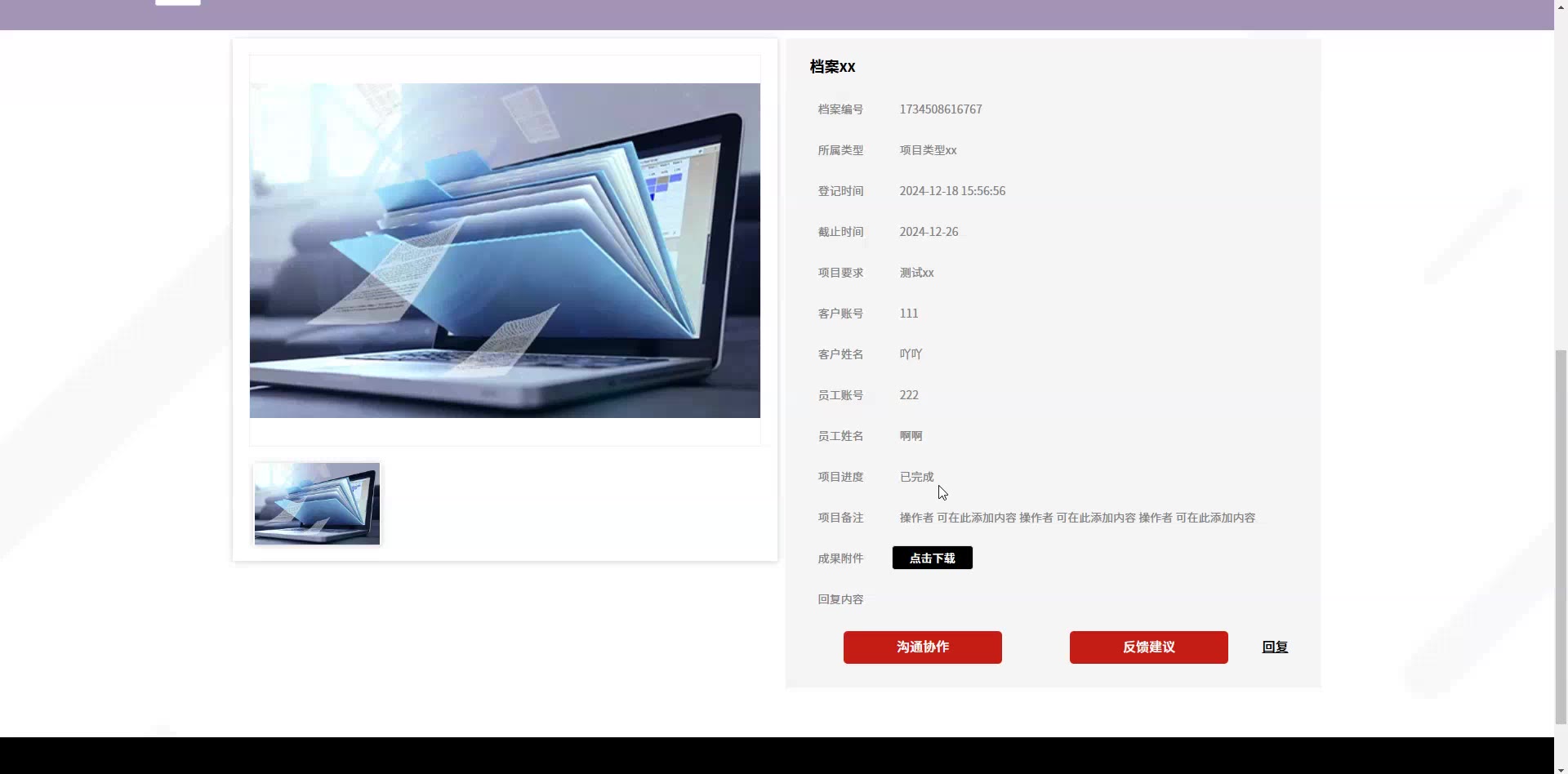The height and width of the screenshot is (774, 1568).
Task: Click deadline value 2024-12-26
Action: pos(929,232)
